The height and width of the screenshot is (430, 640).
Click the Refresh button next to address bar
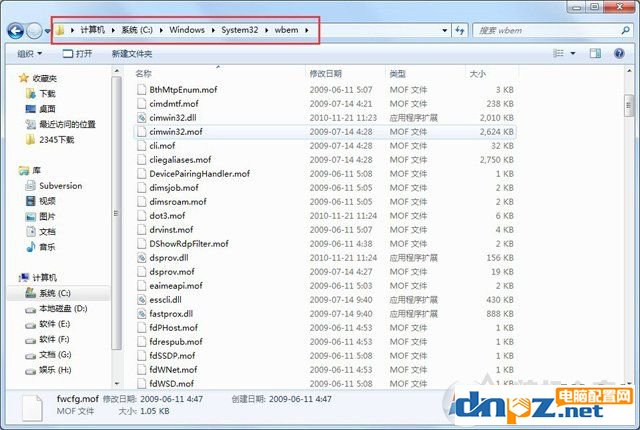[460, 30]
